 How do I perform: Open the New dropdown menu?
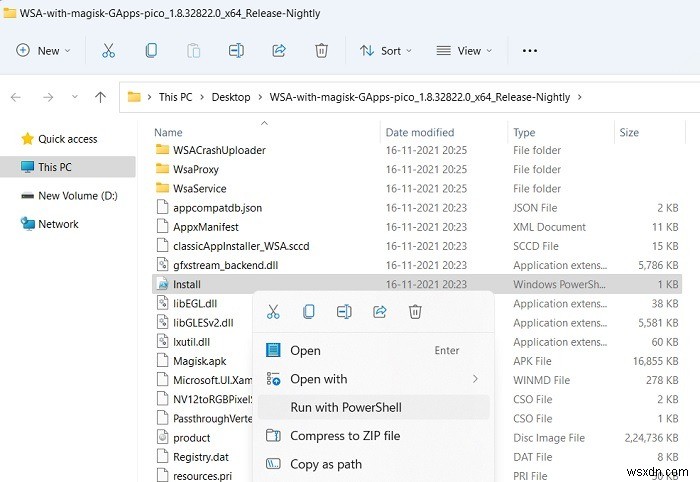[x=43, y=50]
